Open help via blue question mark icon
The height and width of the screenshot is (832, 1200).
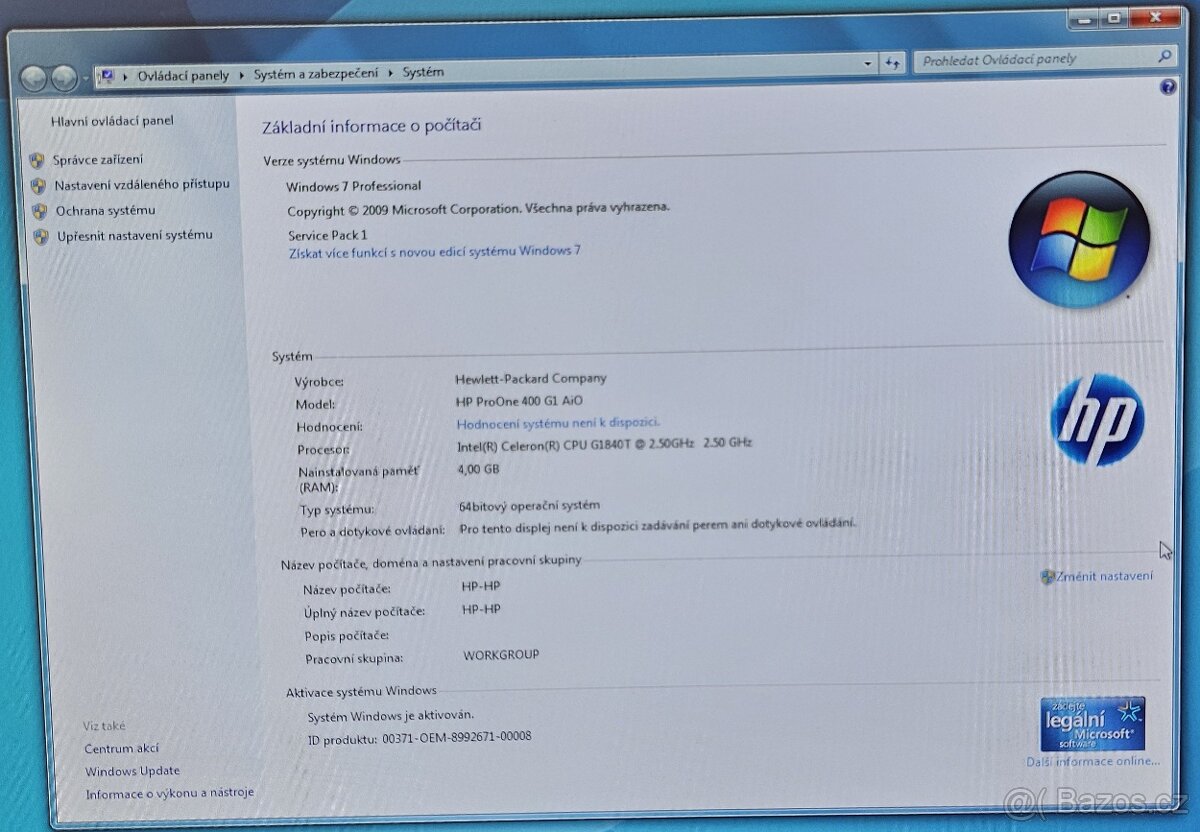pos(1168,88)
